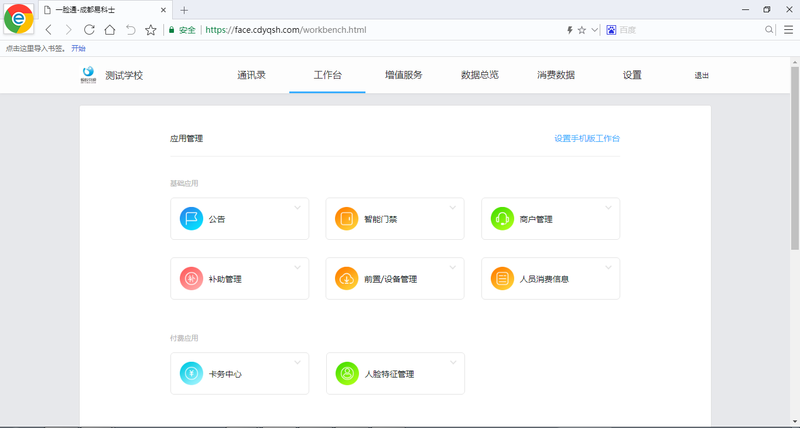800x428 pixels.
Task: Switch to the 通讯录 tab
Action: [x=251, y=75]
